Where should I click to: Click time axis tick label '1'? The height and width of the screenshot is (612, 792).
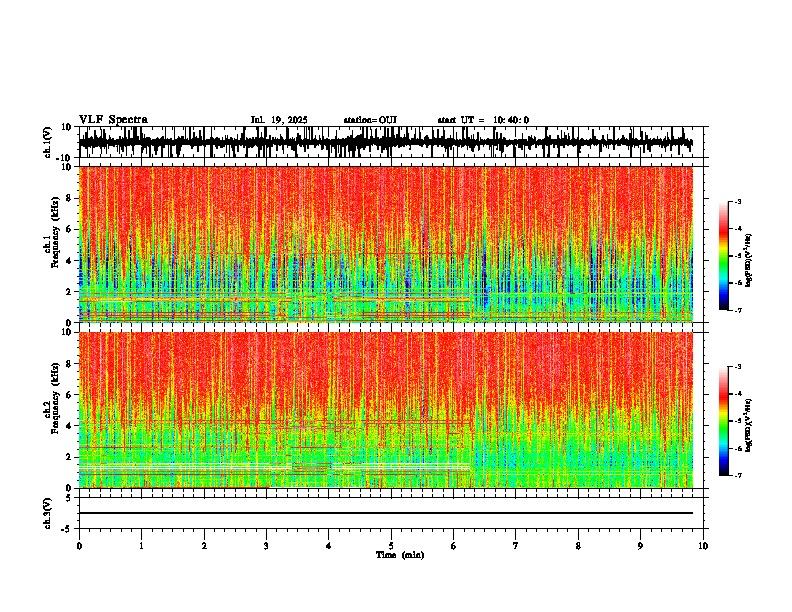pyautogui.click(x=141, y=546)
